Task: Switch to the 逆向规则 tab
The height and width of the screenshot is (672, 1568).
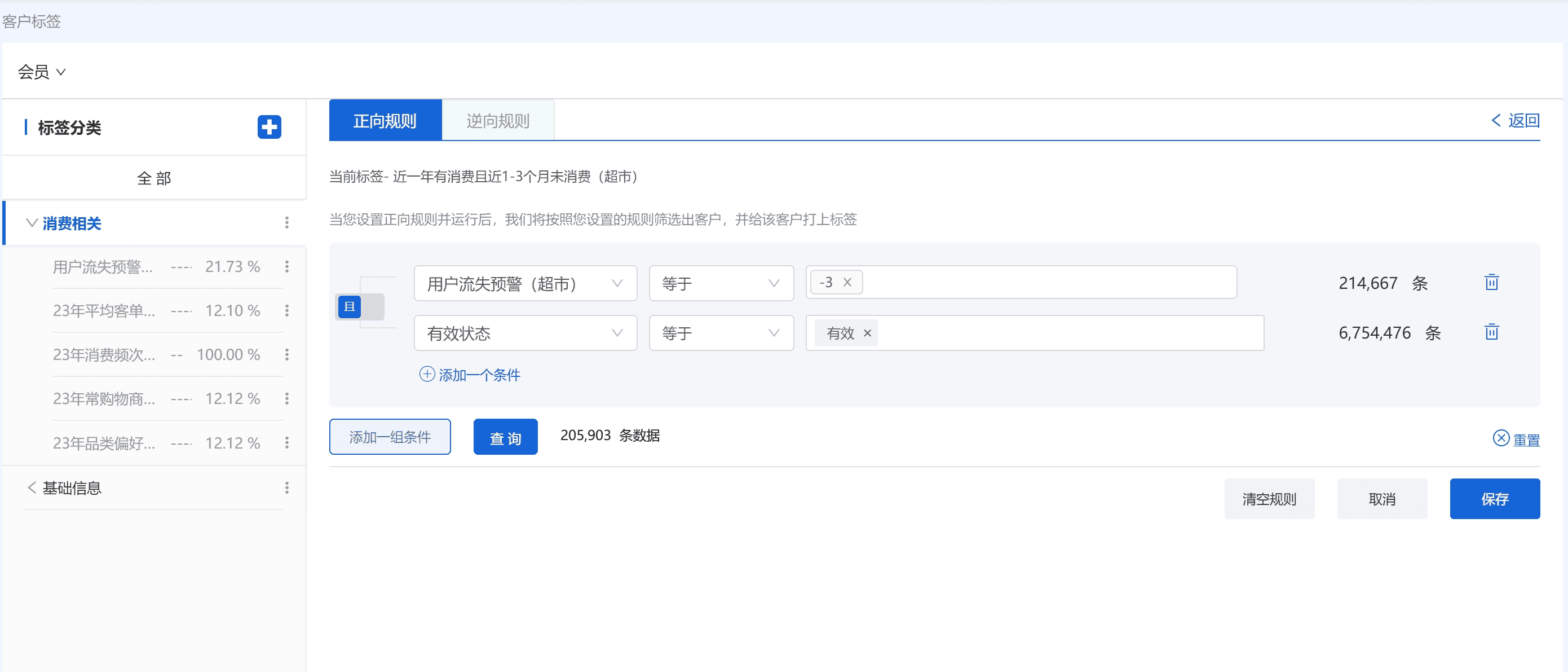Action: 498,120
